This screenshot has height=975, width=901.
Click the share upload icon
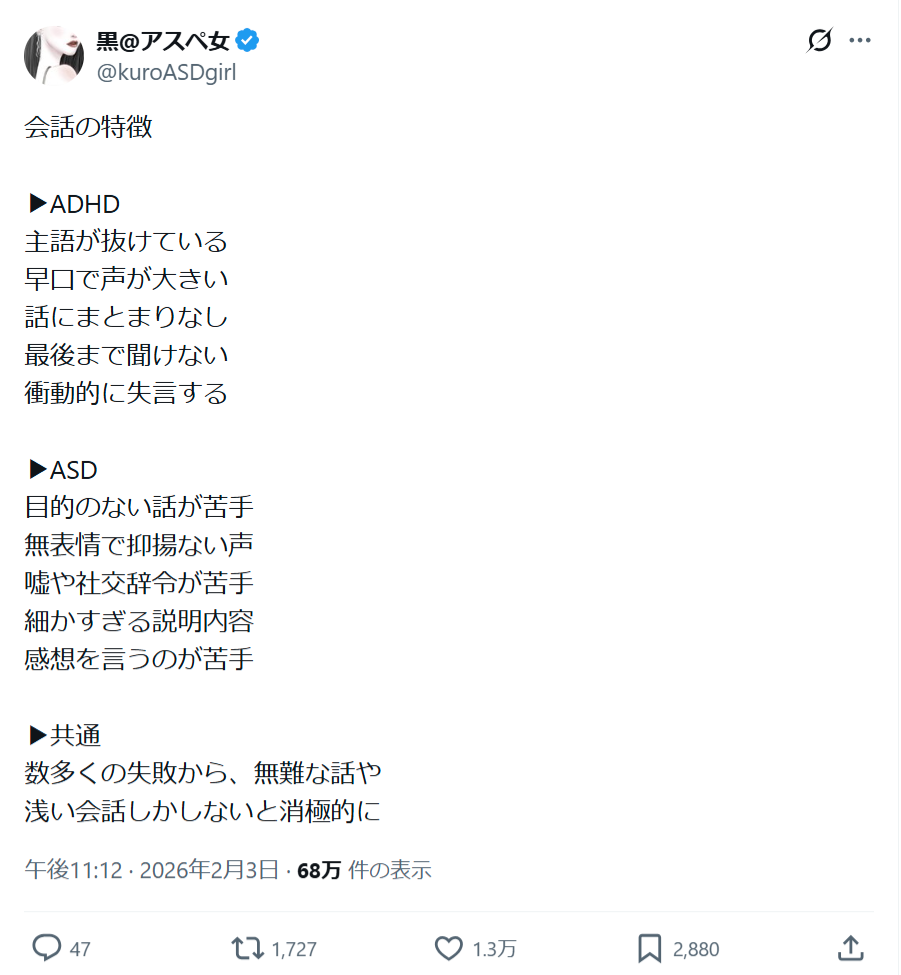click(851, 949)
